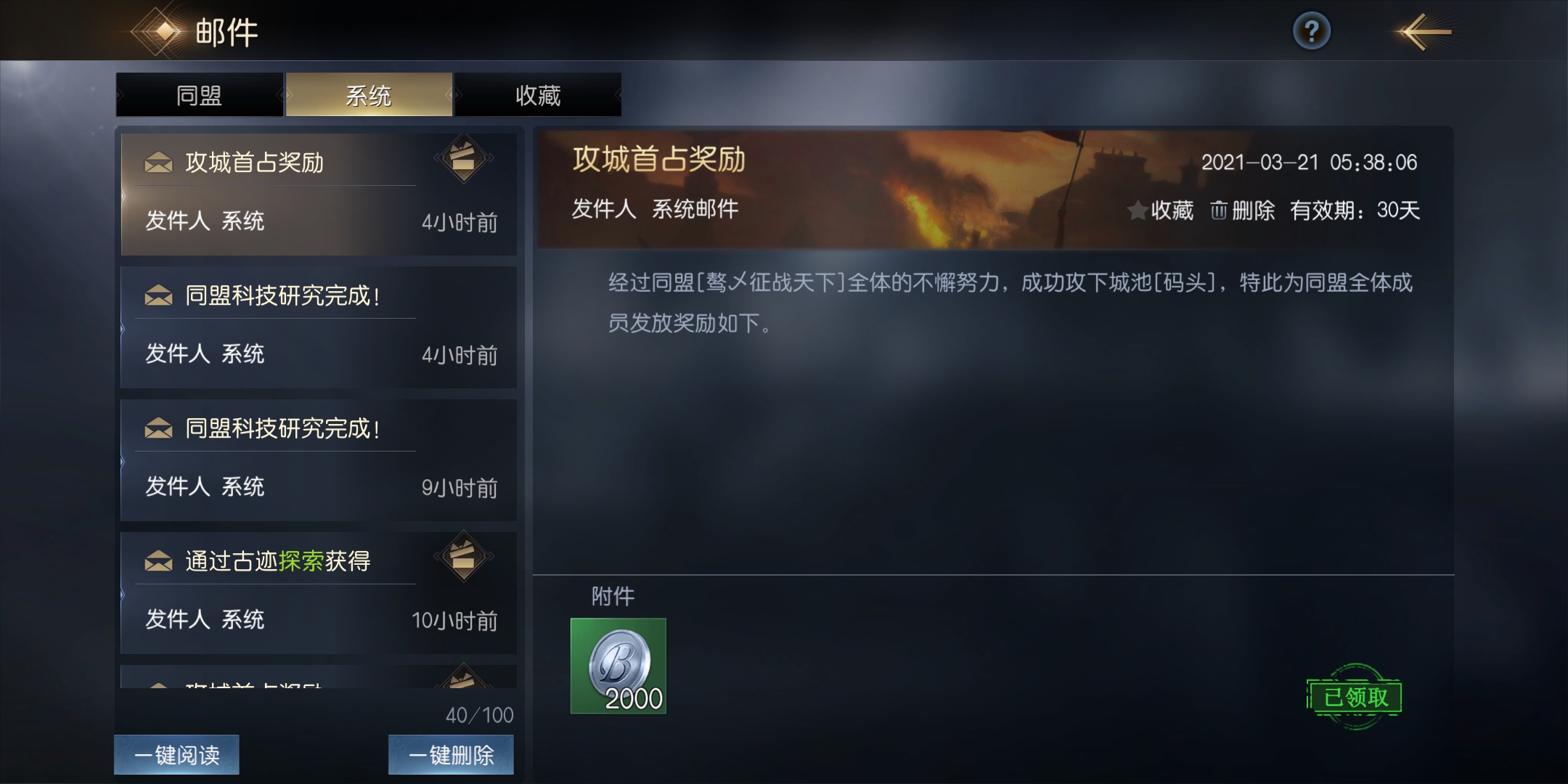Click the diamond emblem beside 邮件 title
The height and width of the screenshot is (784, 1568).
(x=166, y=31)
